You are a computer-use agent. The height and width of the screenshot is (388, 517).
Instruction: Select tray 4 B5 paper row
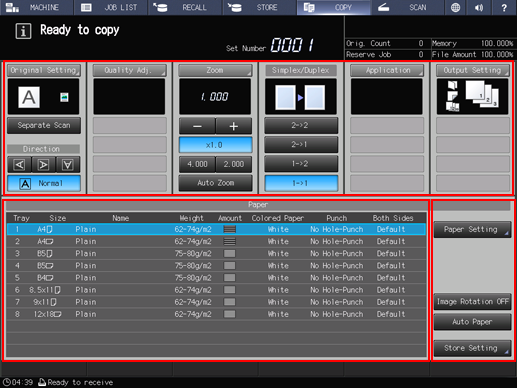(x=216, y=266)
